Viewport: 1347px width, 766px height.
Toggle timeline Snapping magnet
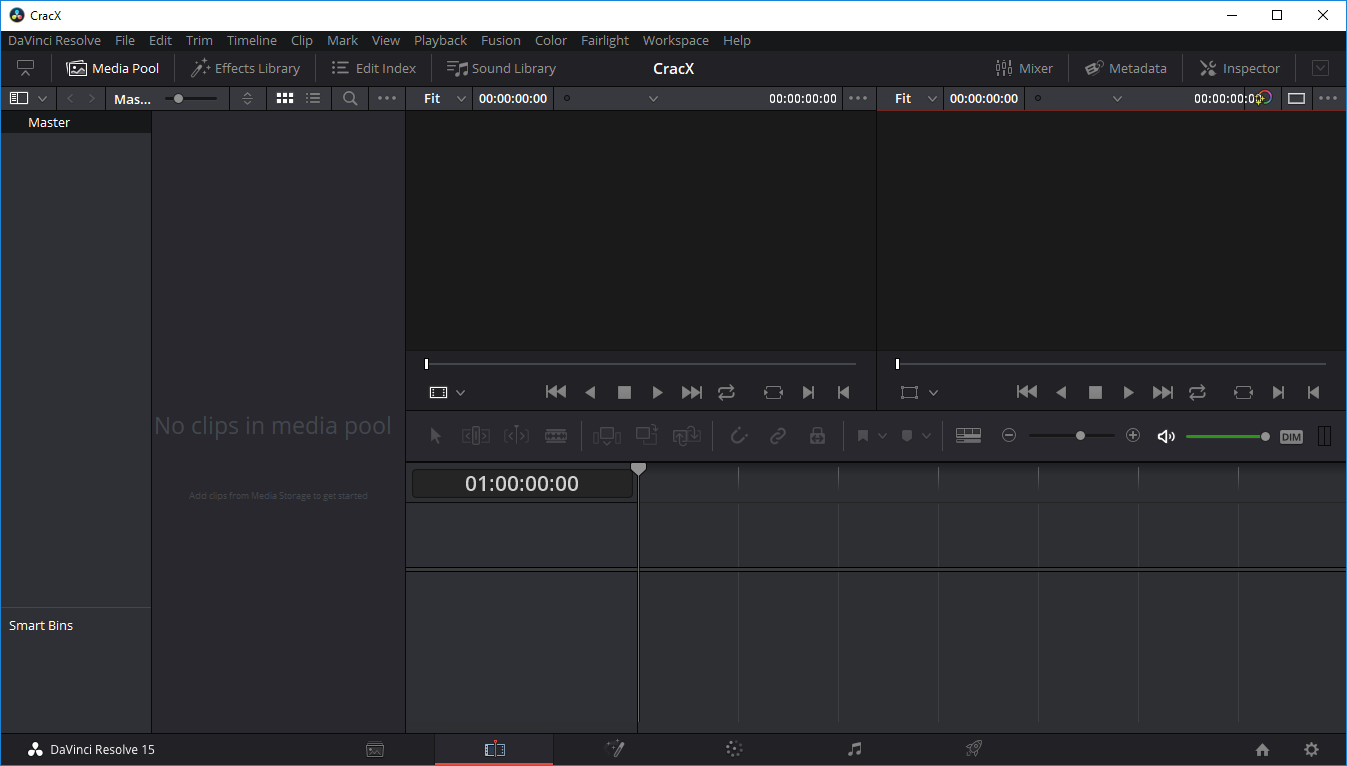pyautogui.click(x=738, y=436)
